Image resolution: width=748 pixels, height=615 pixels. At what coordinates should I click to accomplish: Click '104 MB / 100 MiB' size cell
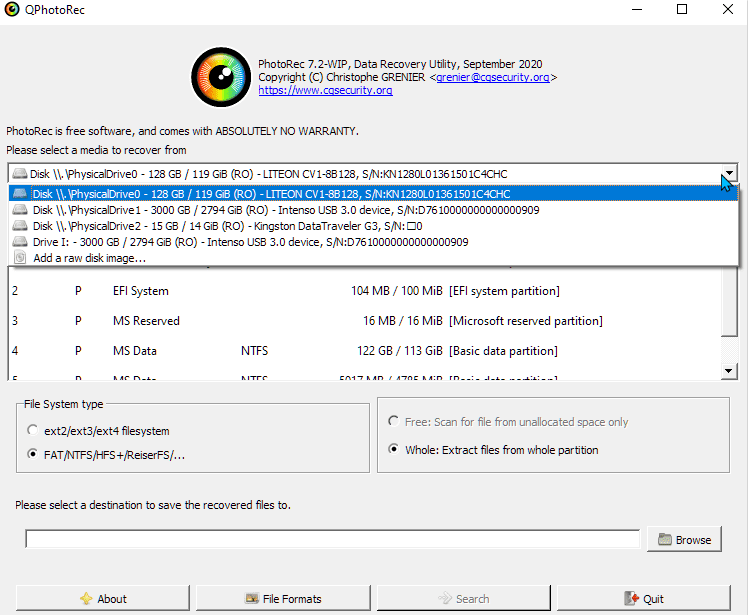(397, 291)
